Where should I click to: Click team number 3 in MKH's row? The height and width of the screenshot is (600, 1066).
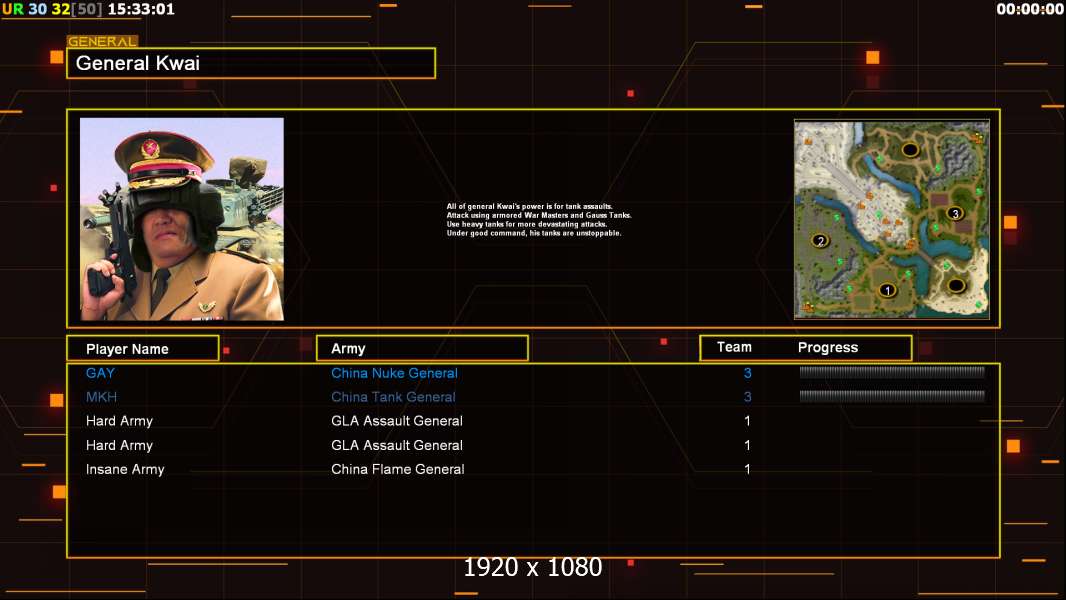coord(748,397)
